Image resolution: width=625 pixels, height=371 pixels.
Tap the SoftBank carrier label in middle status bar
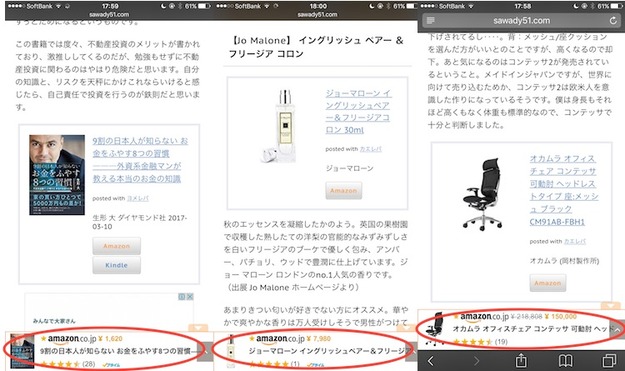(247, 6)
